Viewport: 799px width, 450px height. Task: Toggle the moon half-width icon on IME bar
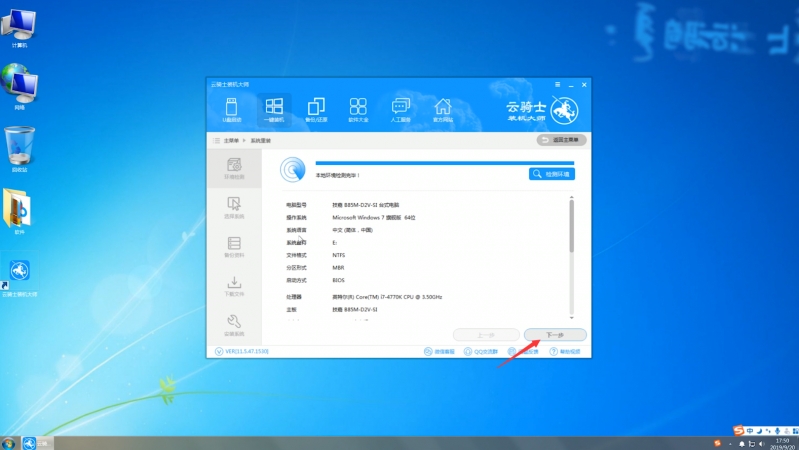click(x=759, y=431)
